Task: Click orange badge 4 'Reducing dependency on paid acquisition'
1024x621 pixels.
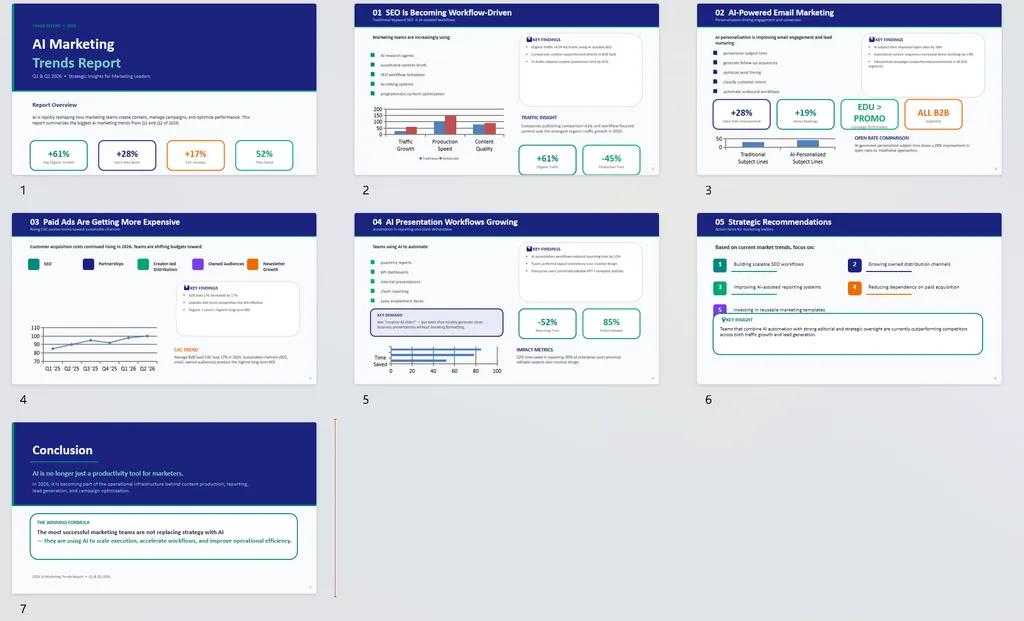Action: click(x=854, y=287)
